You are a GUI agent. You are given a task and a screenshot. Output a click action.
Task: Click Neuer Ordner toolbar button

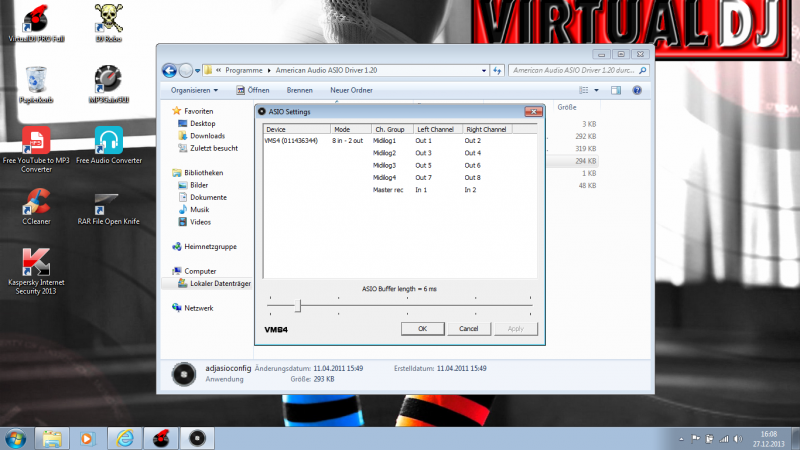[x=351, y=90]
